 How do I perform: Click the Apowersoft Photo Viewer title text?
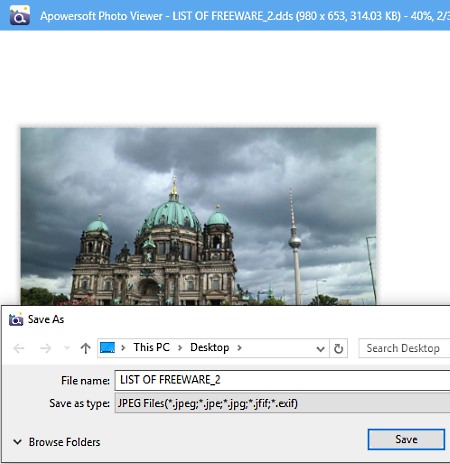pyautogui.click(x=101, y=16)
